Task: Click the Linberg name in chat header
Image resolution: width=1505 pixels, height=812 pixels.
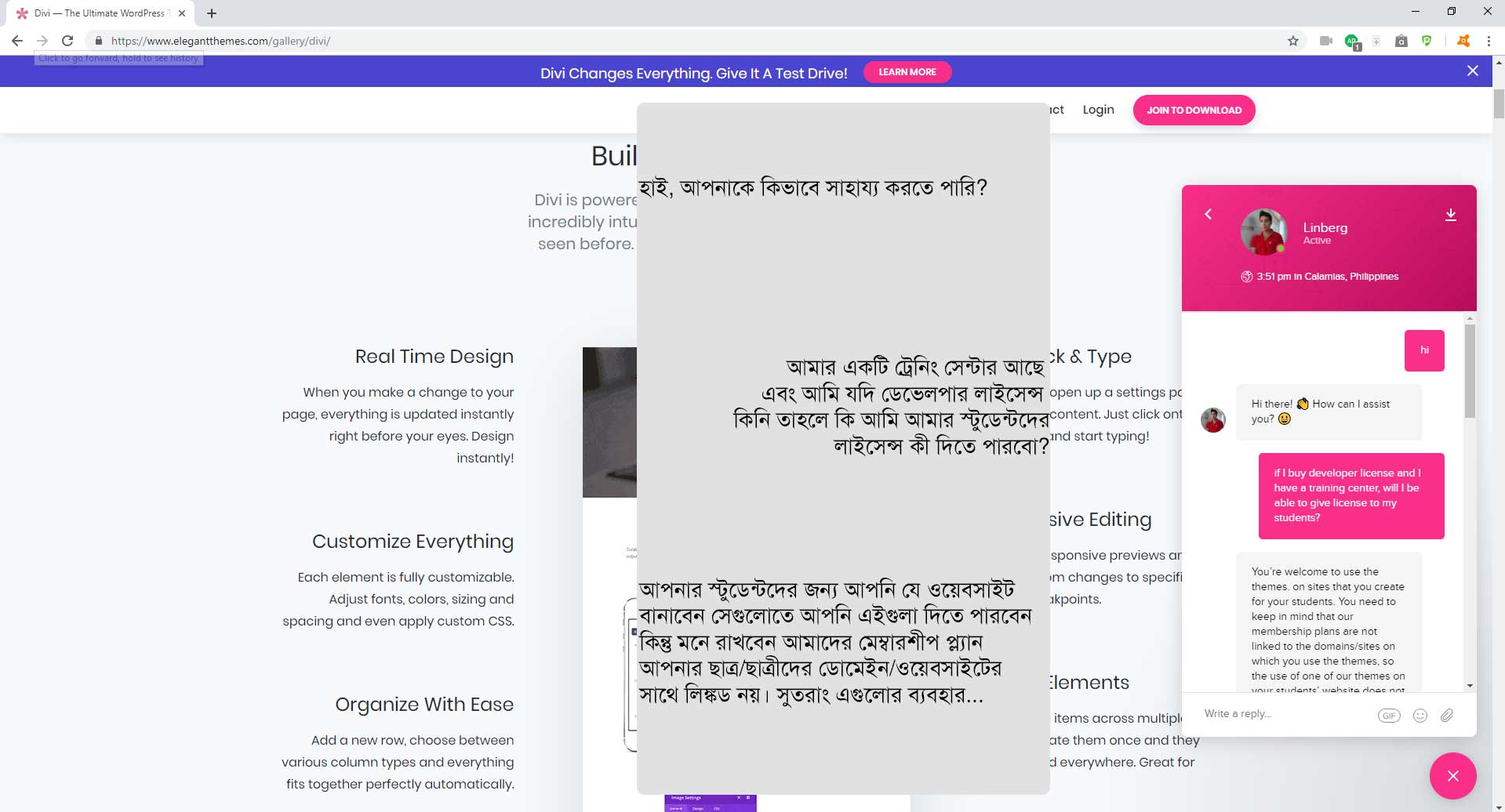Action: coord(1325,228)
